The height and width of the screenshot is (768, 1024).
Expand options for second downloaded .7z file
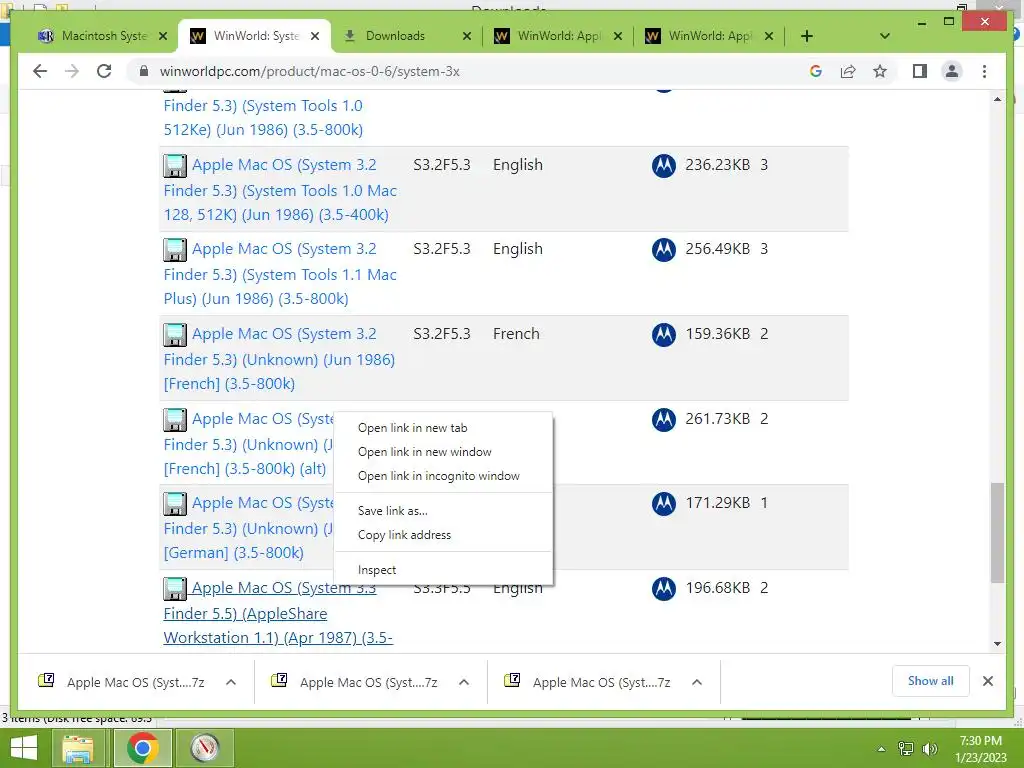[464, 682]
